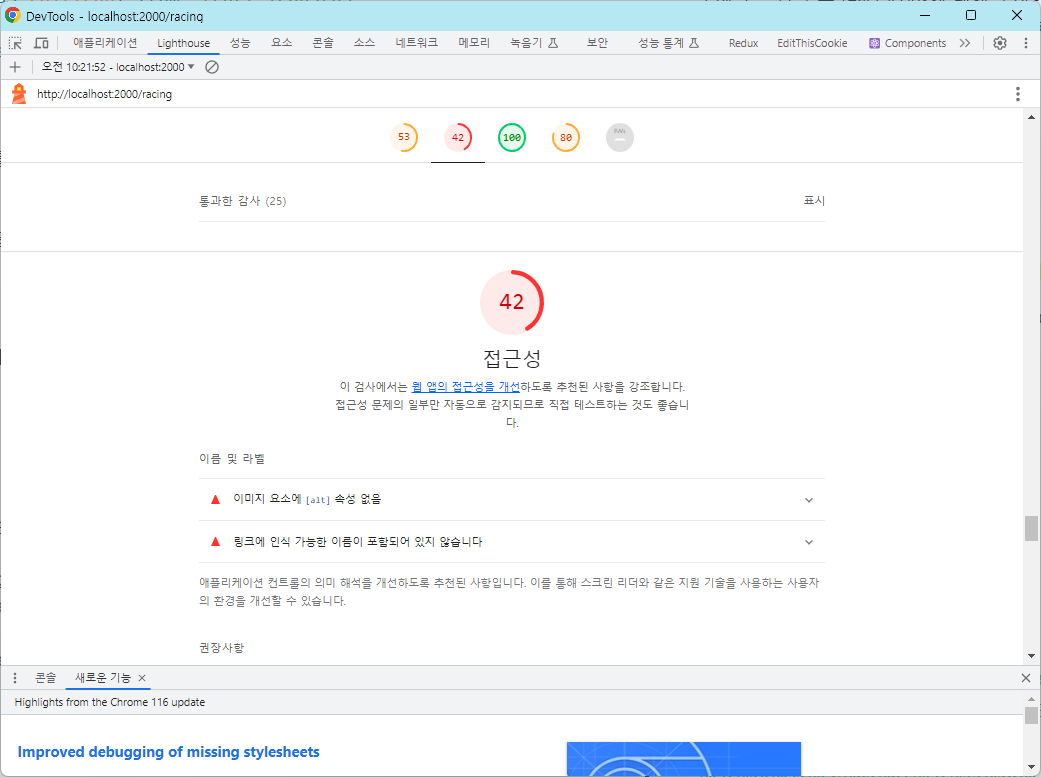Click 표시 to show passed audits
The image size is (1041, 777).
pos(814,201)
